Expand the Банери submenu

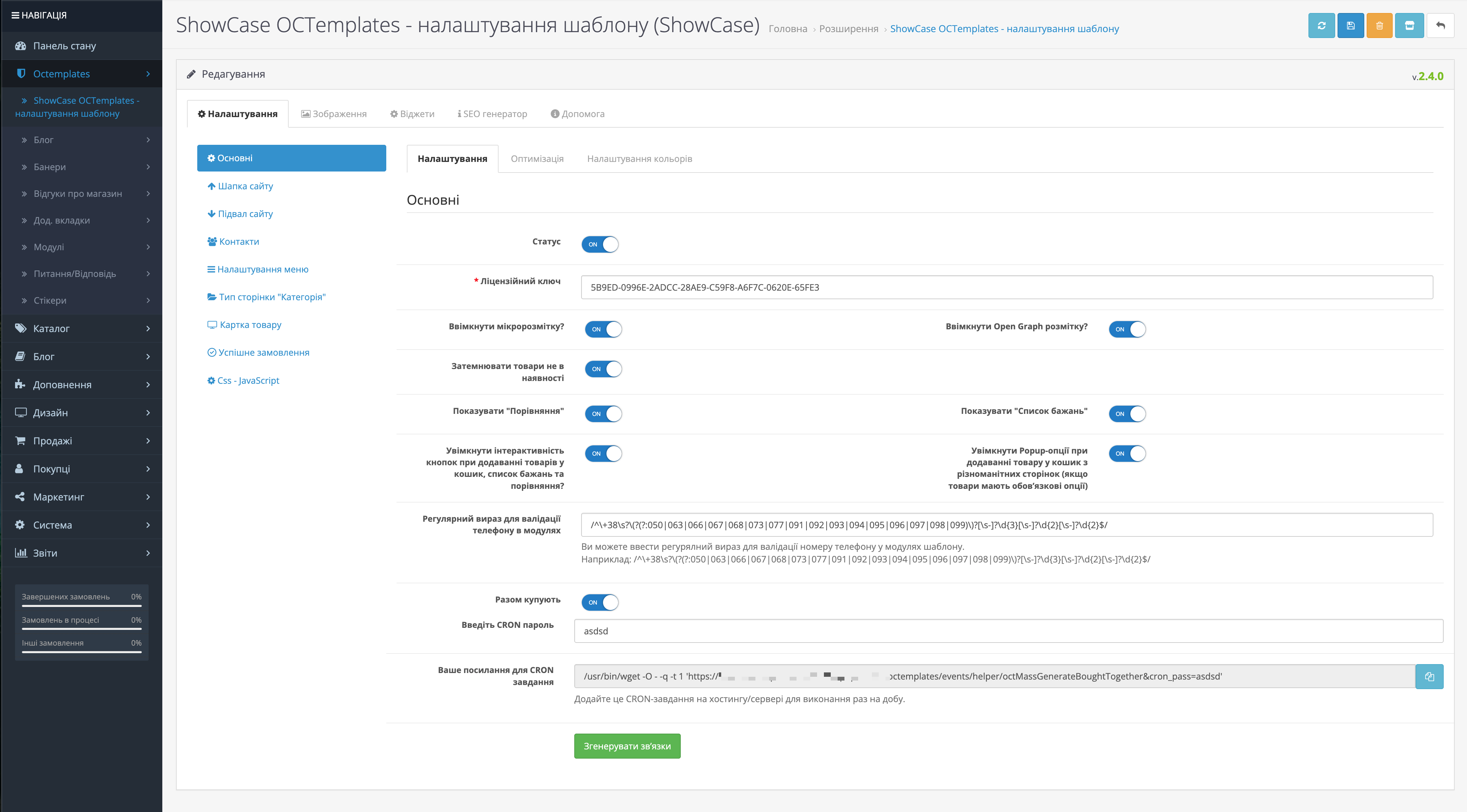148,167
